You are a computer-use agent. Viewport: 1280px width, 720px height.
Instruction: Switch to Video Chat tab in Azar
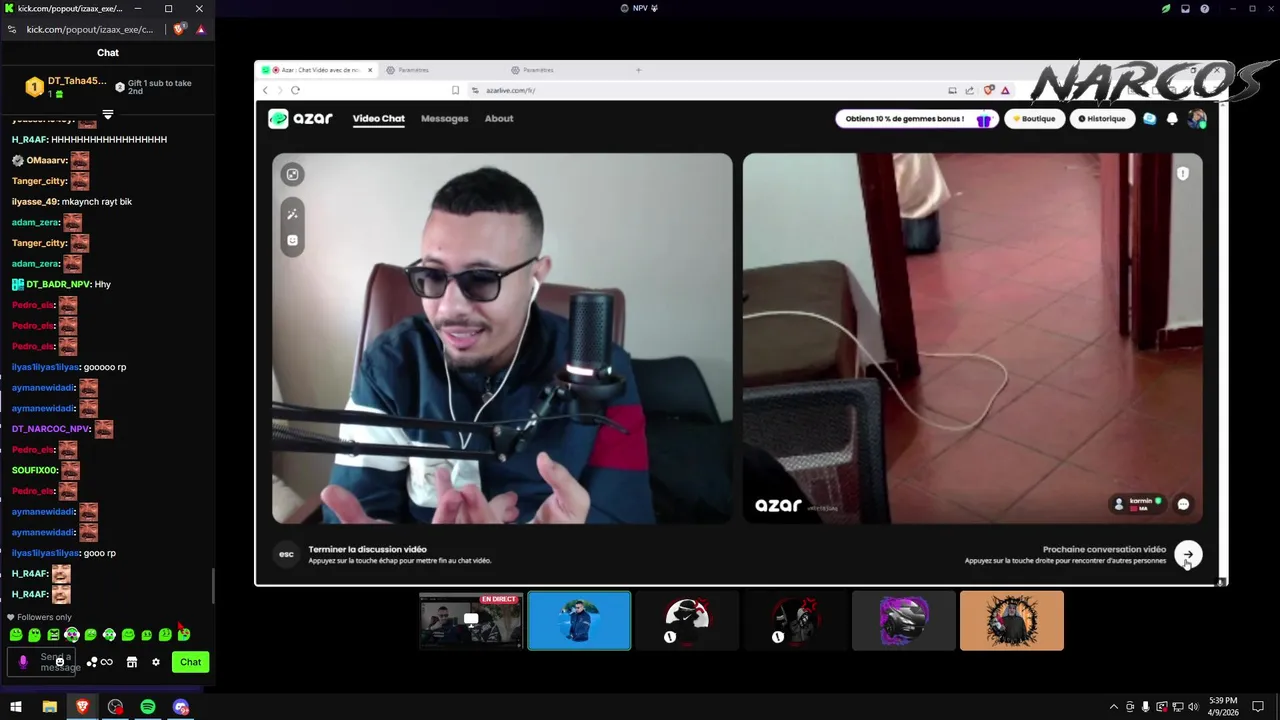(378, 118)
